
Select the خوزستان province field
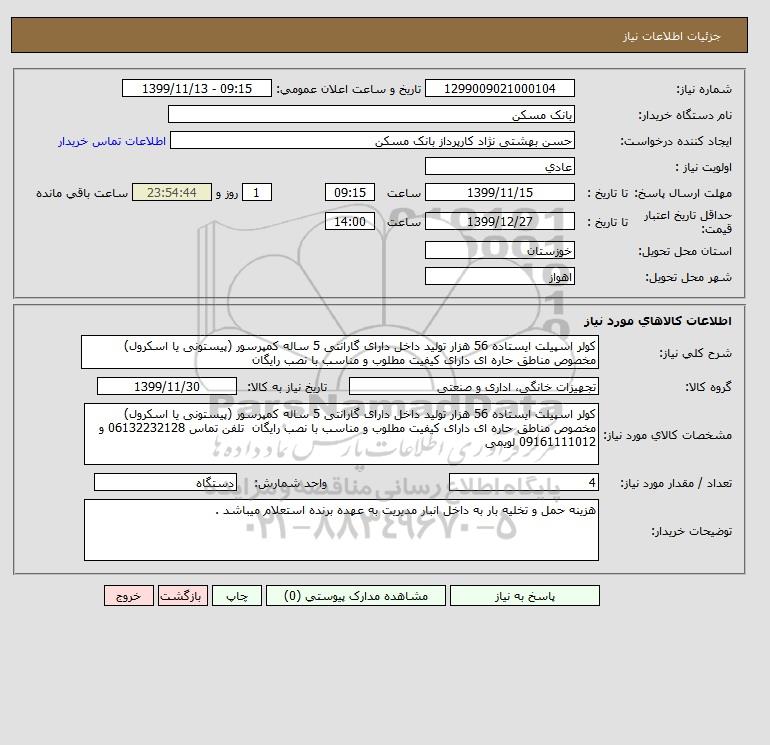(499, 250)
